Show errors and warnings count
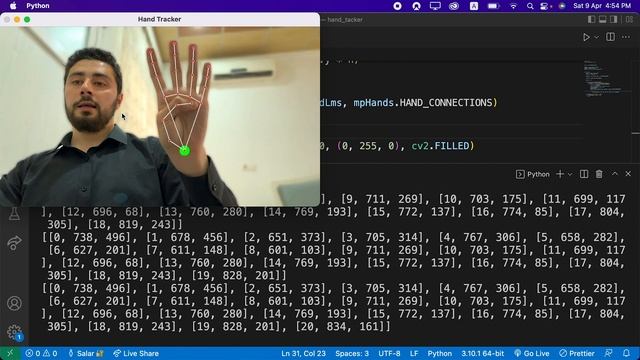Screen dimensions: 640x360 pos(41,353)
